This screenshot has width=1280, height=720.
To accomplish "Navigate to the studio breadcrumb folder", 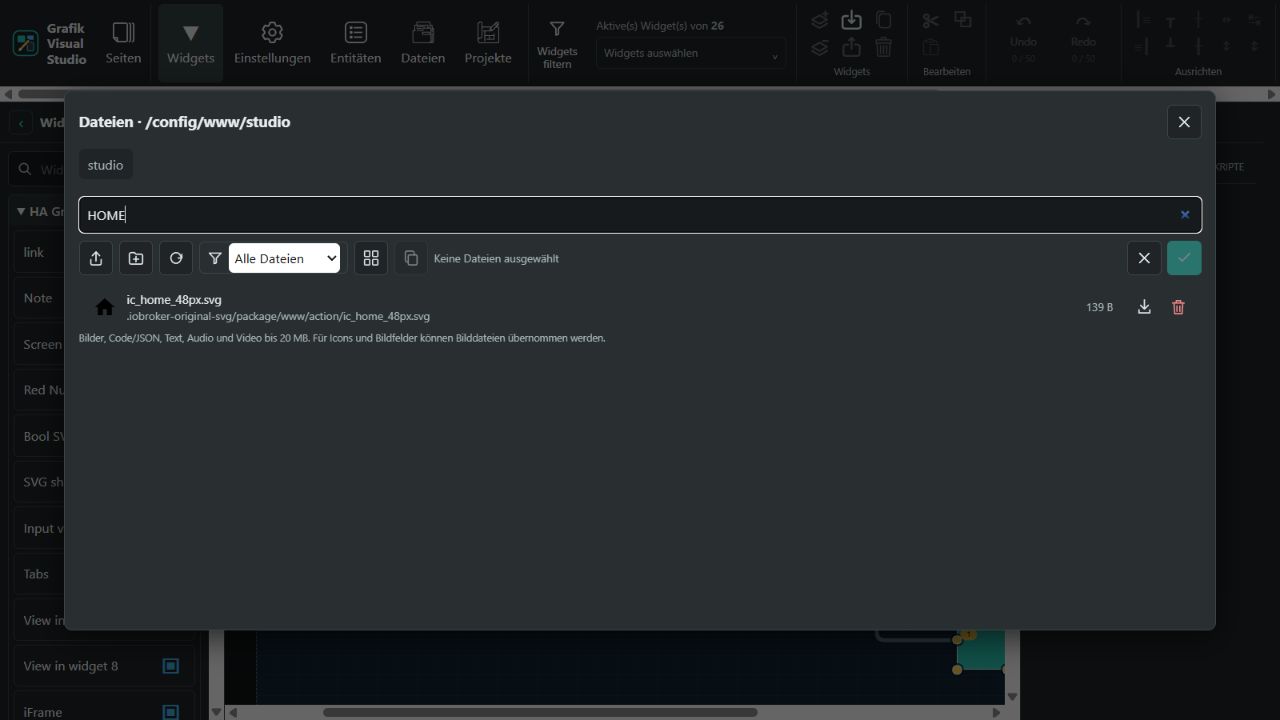I will tap(105, 165).
